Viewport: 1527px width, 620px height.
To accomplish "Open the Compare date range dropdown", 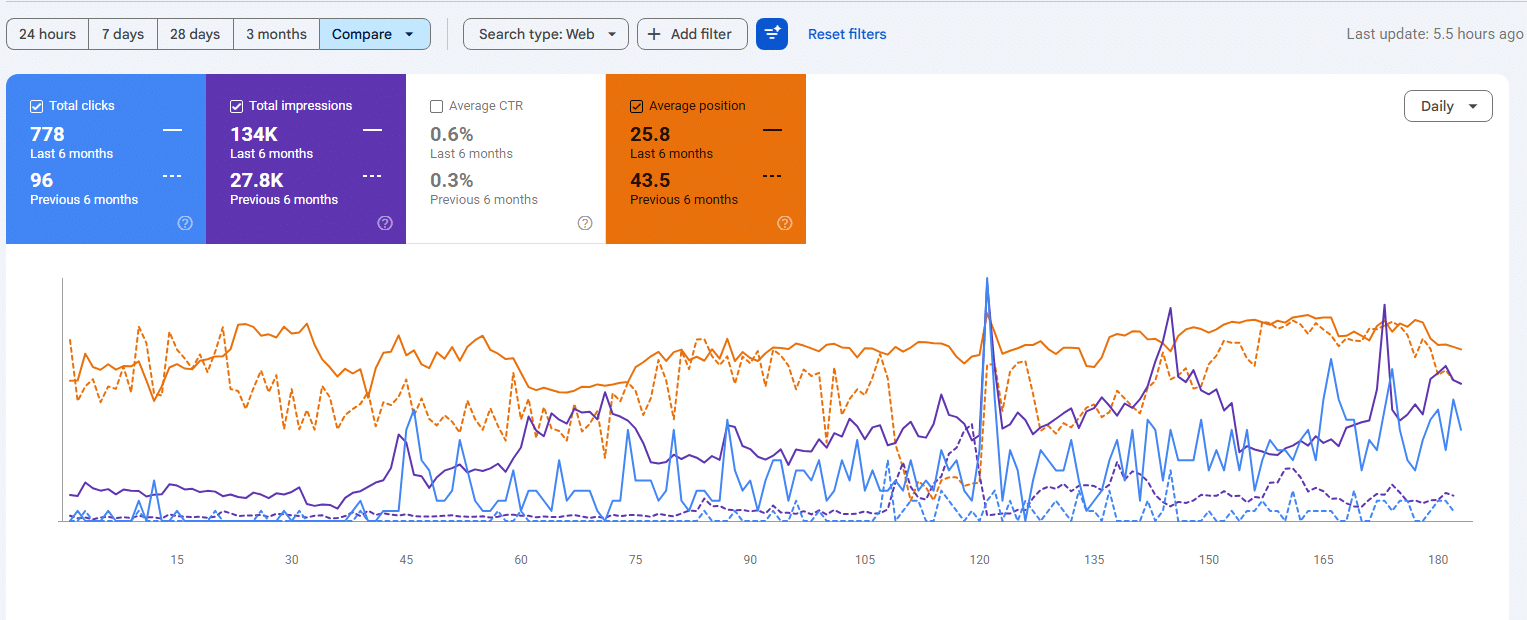I will (375, 34).
